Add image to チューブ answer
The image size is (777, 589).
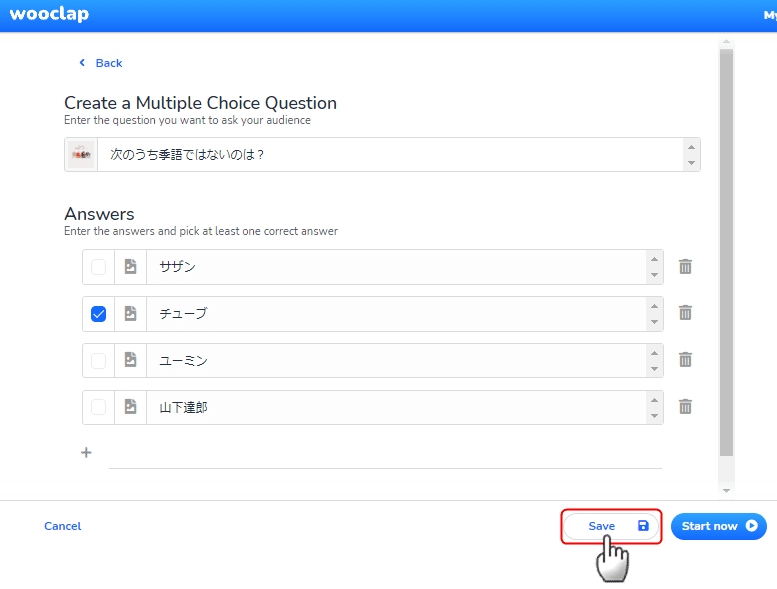tap(130, 314)
